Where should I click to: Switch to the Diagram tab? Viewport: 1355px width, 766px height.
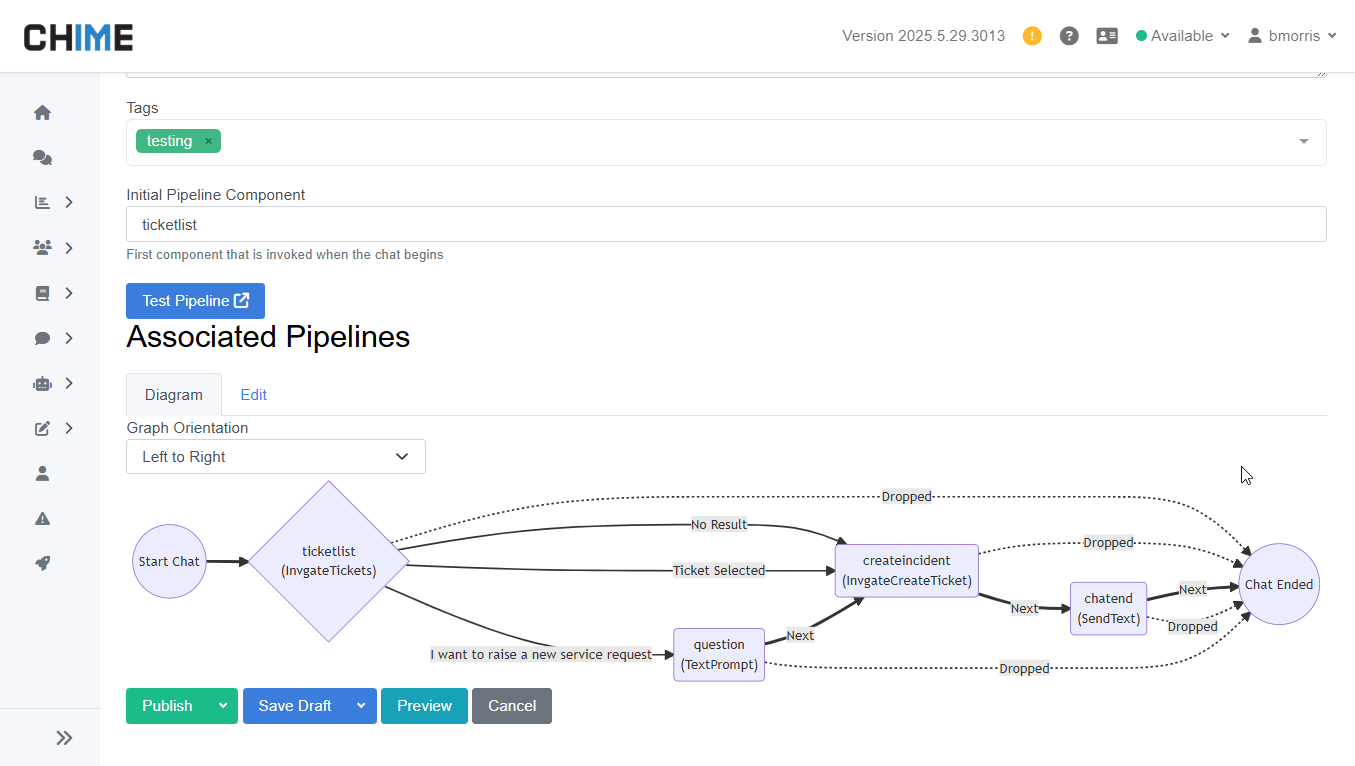[x=174, y=395]
